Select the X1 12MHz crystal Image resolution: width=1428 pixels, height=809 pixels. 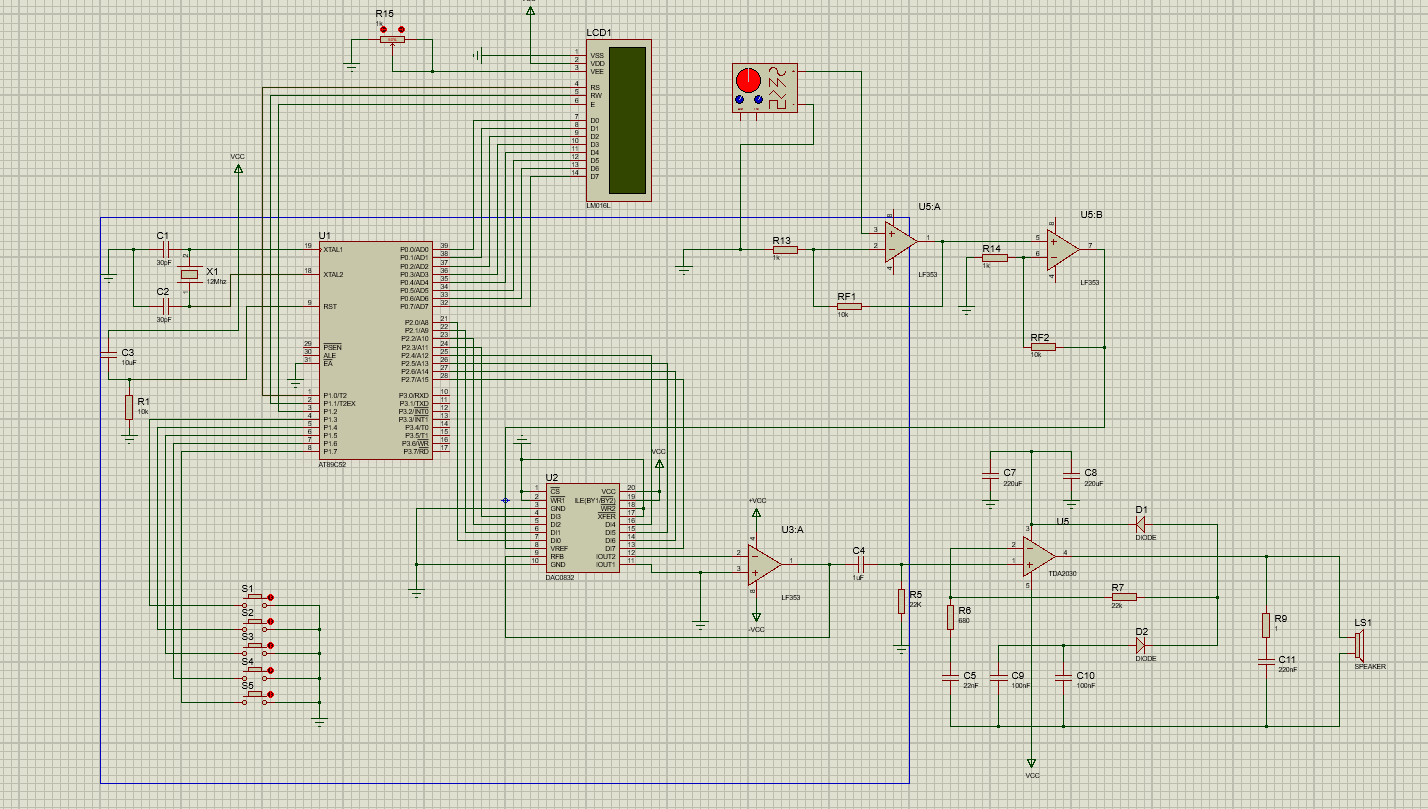tap(188, 276)
